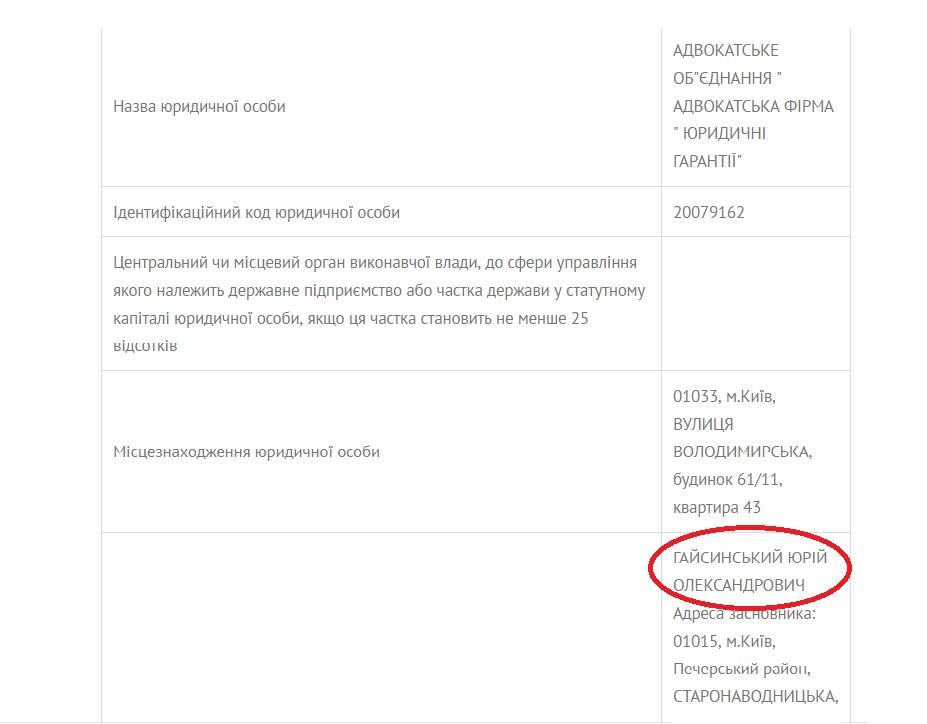Click the 'АДВОКАТСЬКЕ' word in company name

725,50
